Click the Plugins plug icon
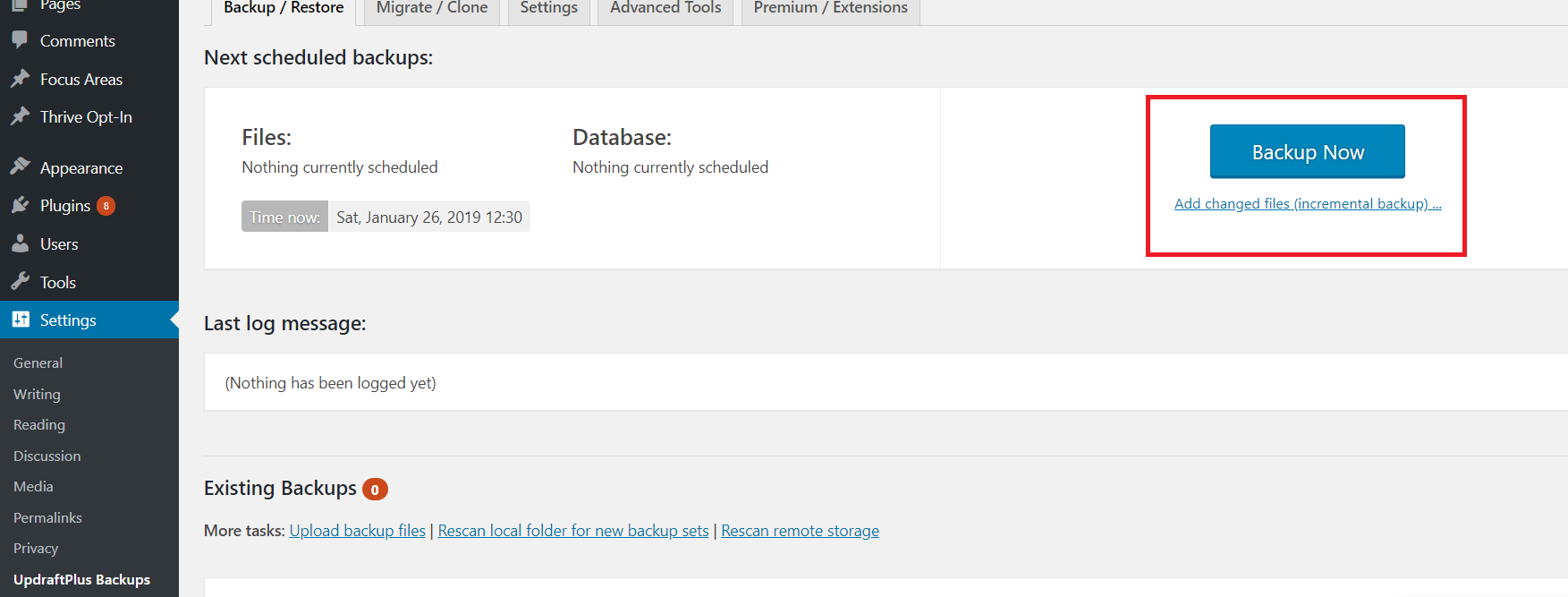This screenshot has width=1568, height=597. 20,205
